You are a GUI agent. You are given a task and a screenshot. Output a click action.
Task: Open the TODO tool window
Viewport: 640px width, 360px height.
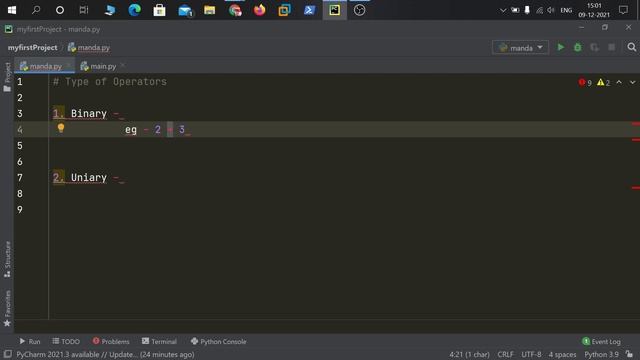pos(66,341)
